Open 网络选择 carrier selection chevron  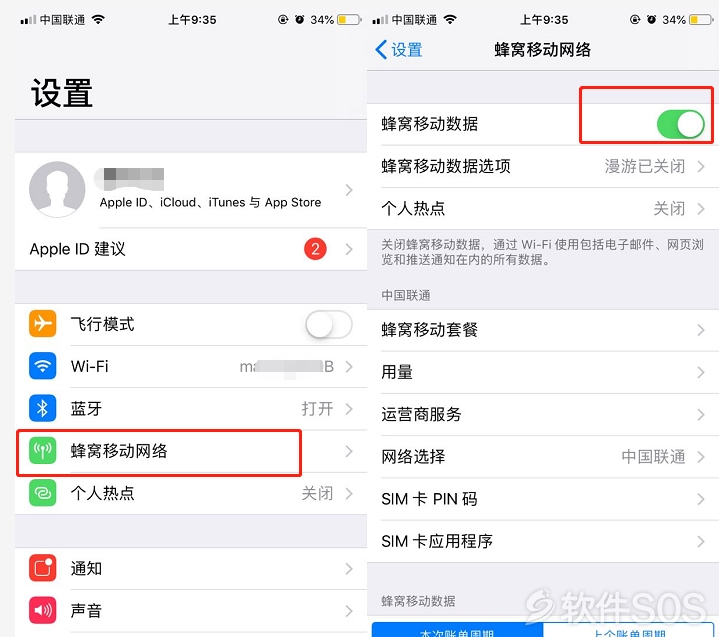click(x=701, y=457)
